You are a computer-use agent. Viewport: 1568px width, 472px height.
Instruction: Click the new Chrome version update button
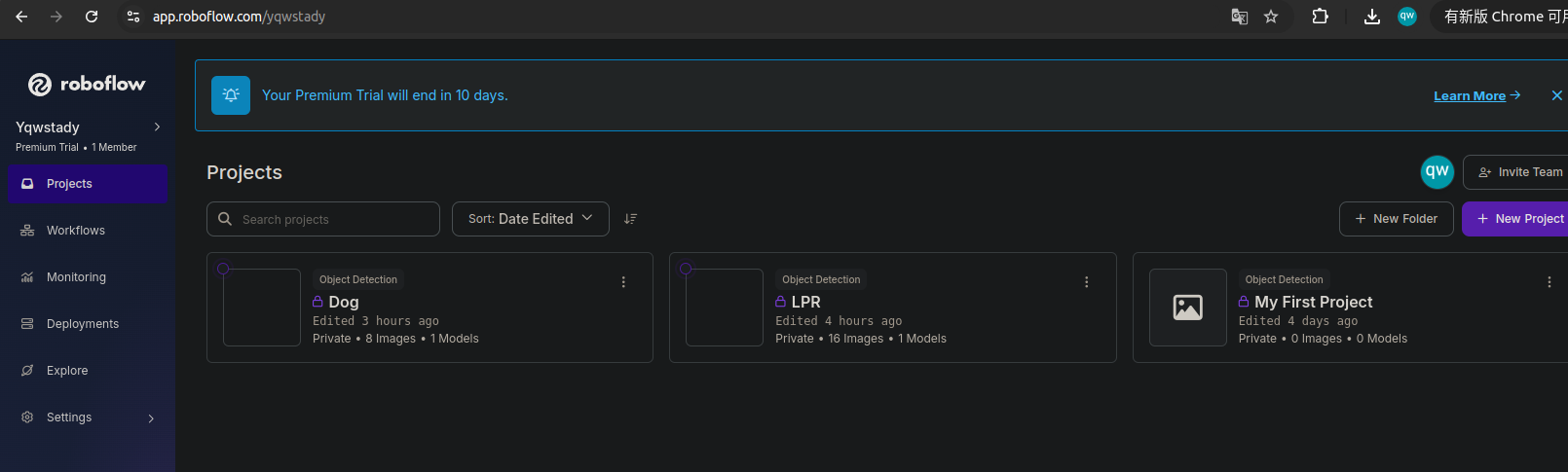(1501, 17)
